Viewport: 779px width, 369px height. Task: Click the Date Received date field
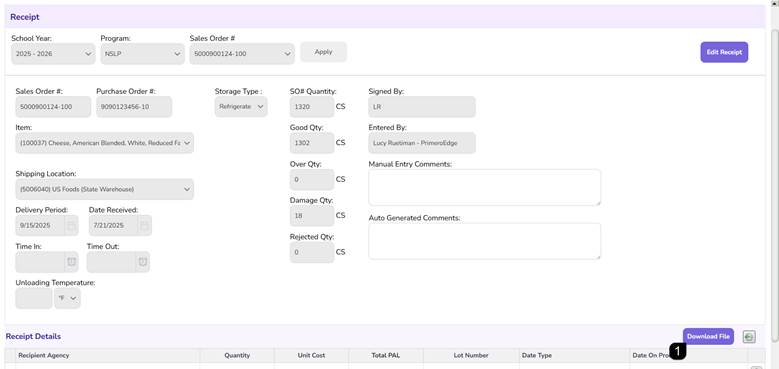[x=114, y=225]
